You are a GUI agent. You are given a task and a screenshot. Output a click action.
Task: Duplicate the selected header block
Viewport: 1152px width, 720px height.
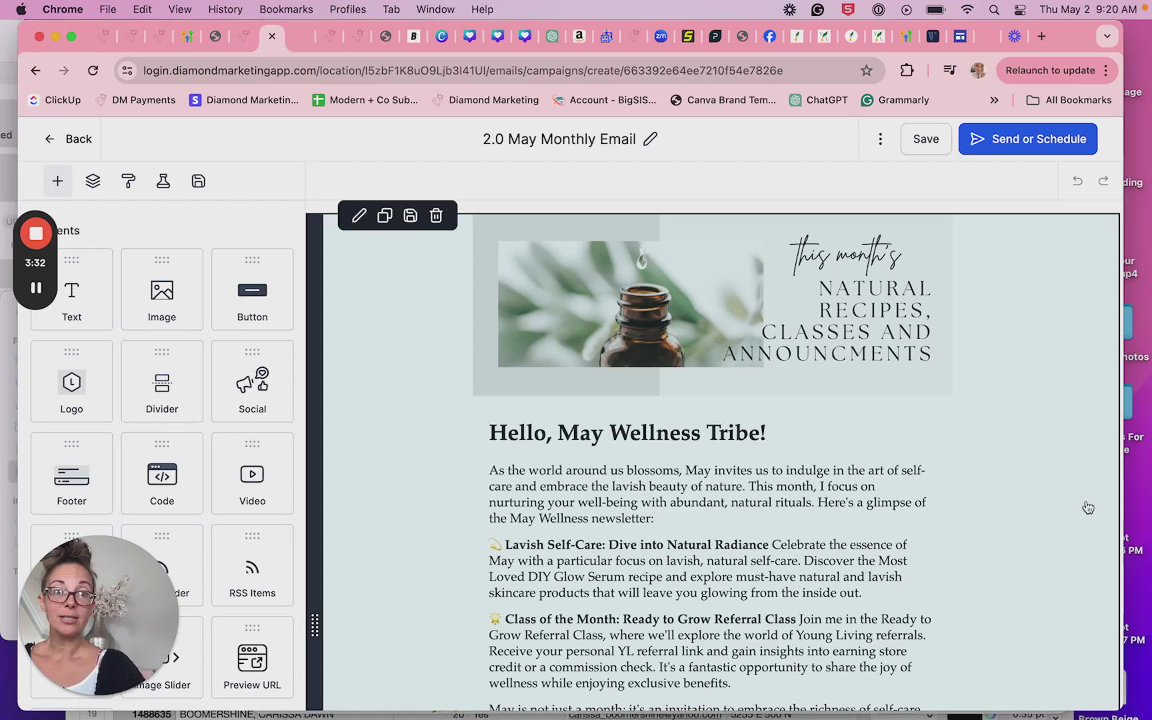click(x=384, y=215)
